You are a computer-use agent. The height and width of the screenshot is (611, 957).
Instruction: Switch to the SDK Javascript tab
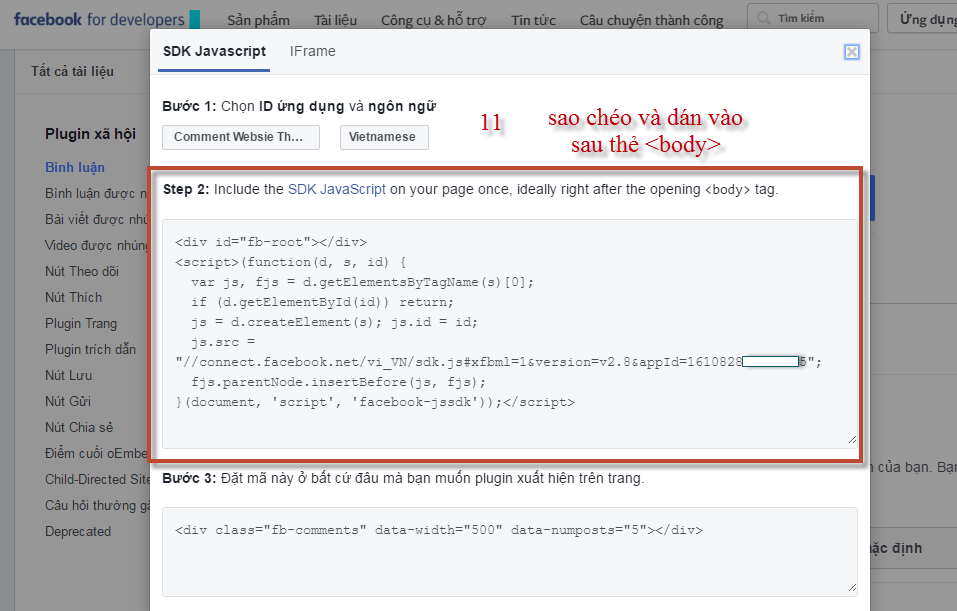(214, 51)
